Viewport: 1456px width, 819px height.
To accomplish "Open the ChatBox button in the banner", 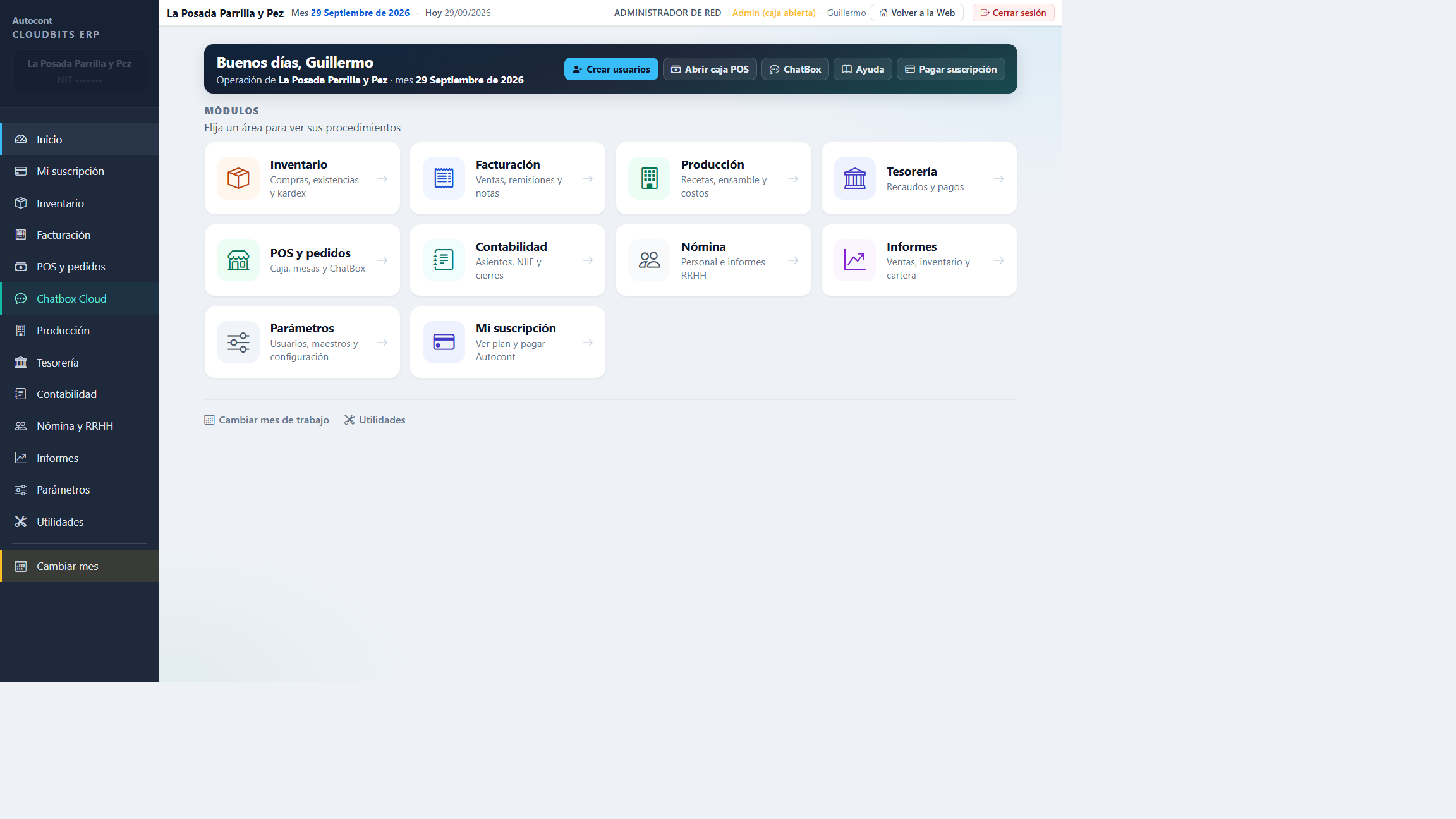I will [795, 69].
